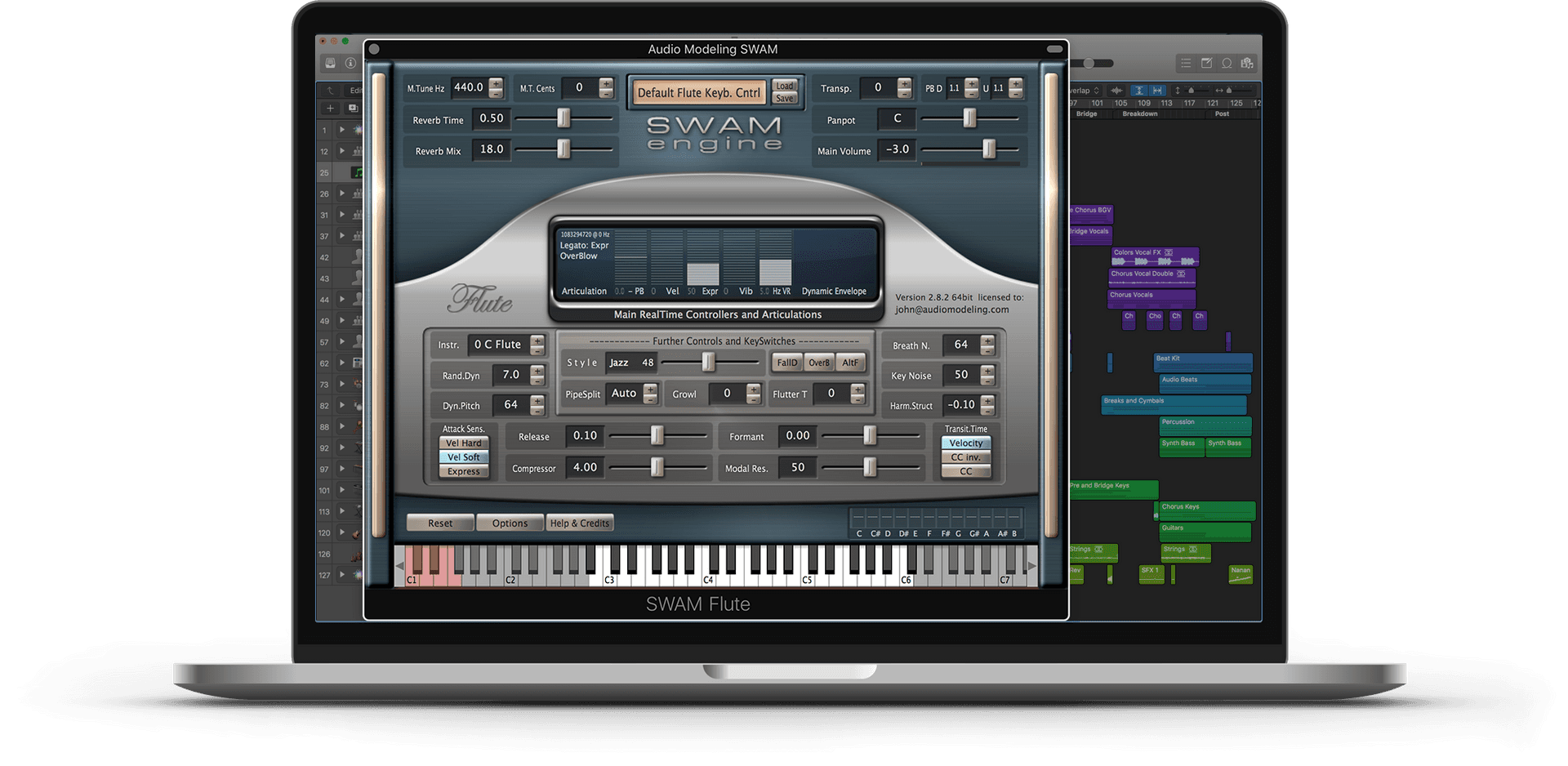Toggle the FallD keyswitch
The height and width of the screenshot is (766, 1568).
click(787, 363)
